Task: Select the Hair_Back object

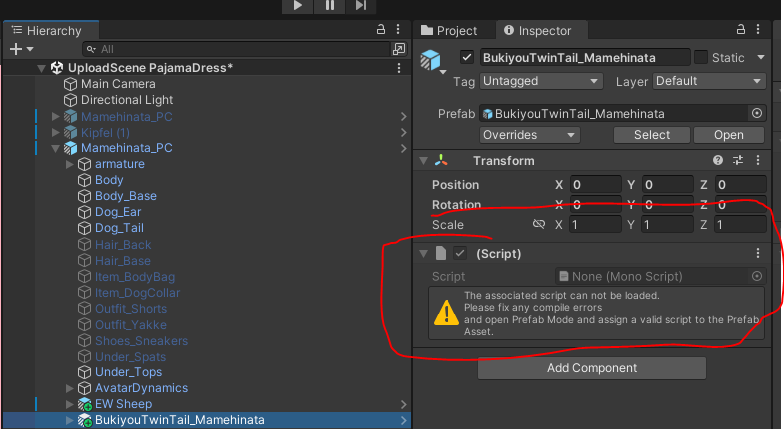Action: [123, 244]
